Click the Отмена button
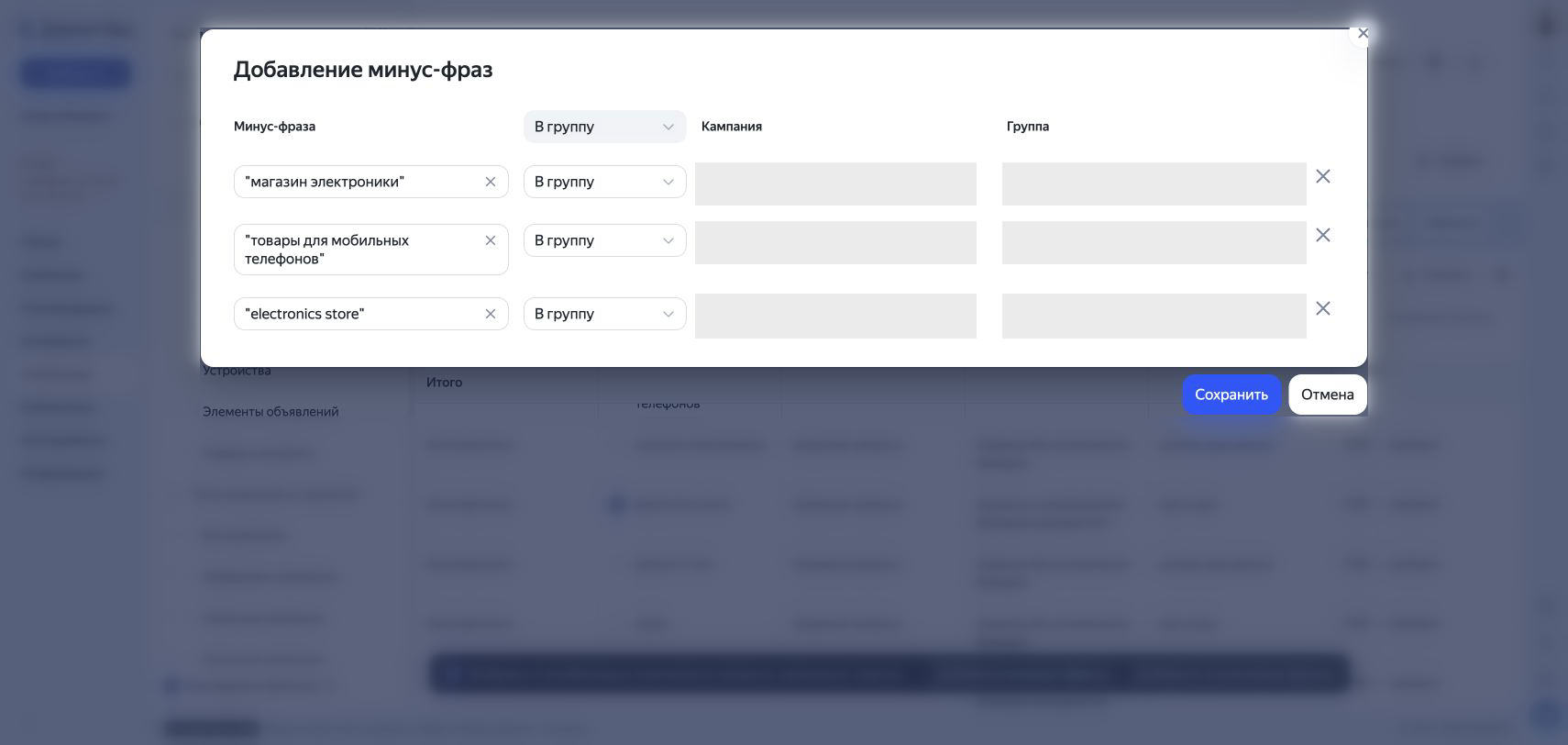Viewport: 1568px width, 745px height. pos(1327,395)
